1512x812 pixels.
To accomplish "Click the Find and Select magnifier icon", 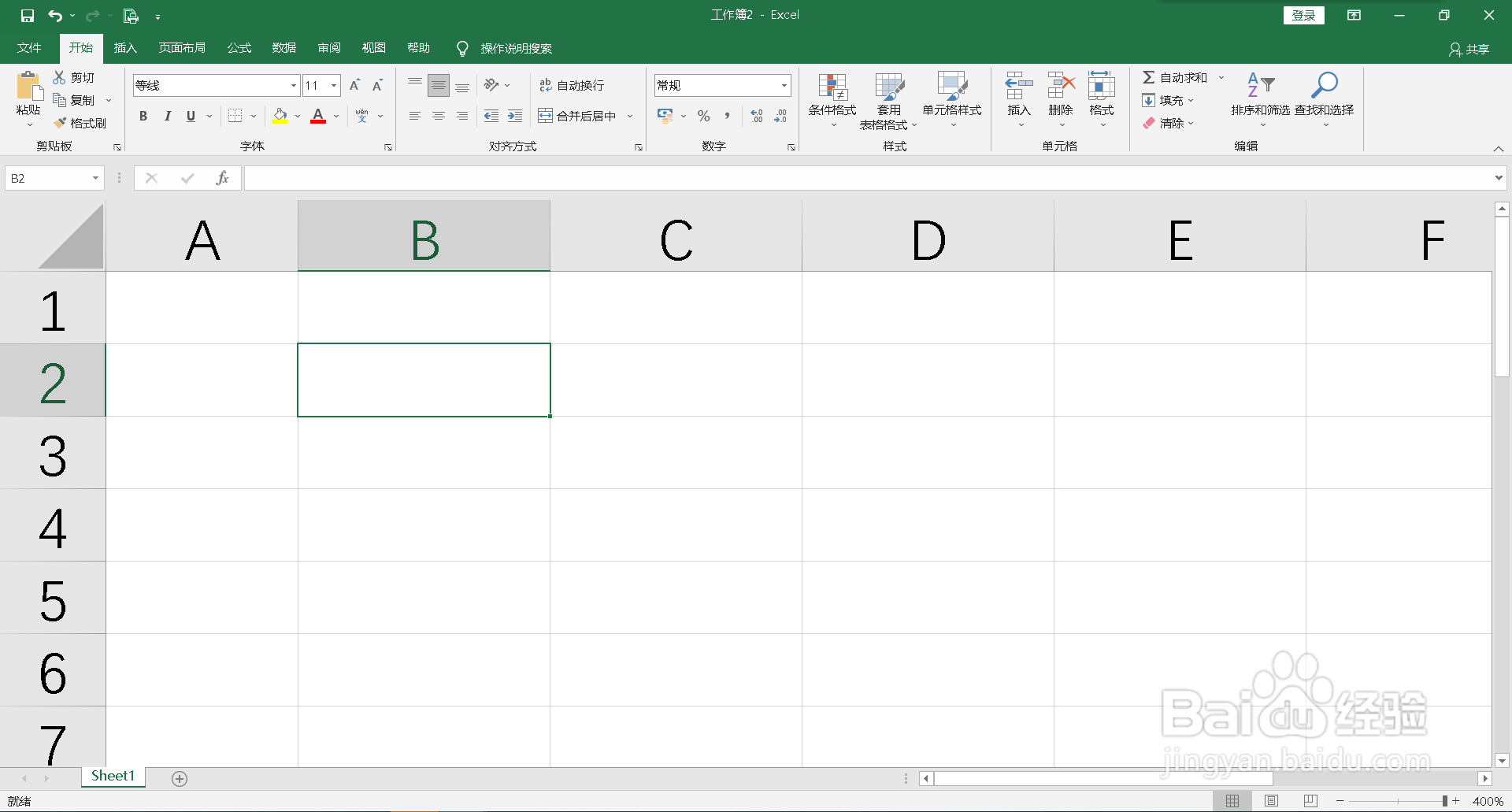I will pyautogui.click(x=1324, y=85).
